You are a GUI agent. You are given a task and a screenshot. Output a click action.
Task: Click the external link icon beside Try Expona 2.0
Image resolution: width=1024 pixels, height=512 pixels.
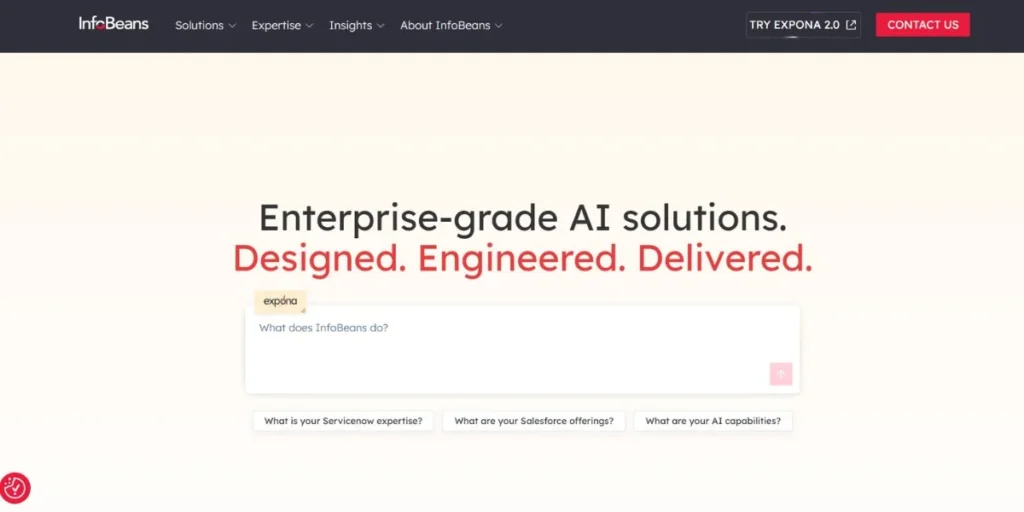851,25
